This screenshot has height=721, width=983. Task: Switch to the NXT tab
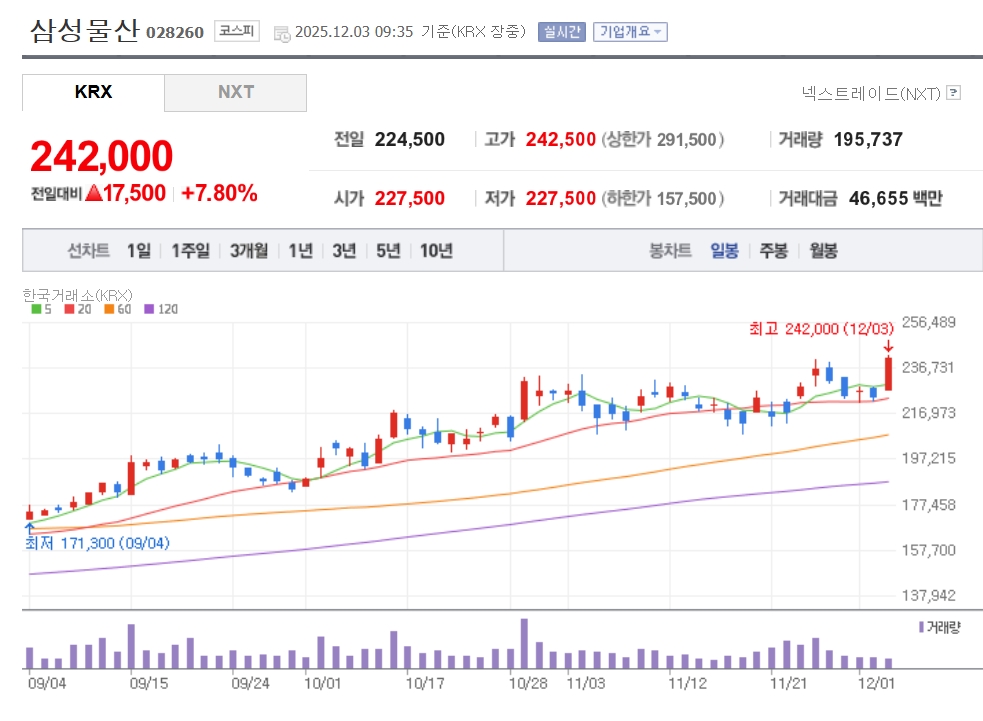point(236,92)
